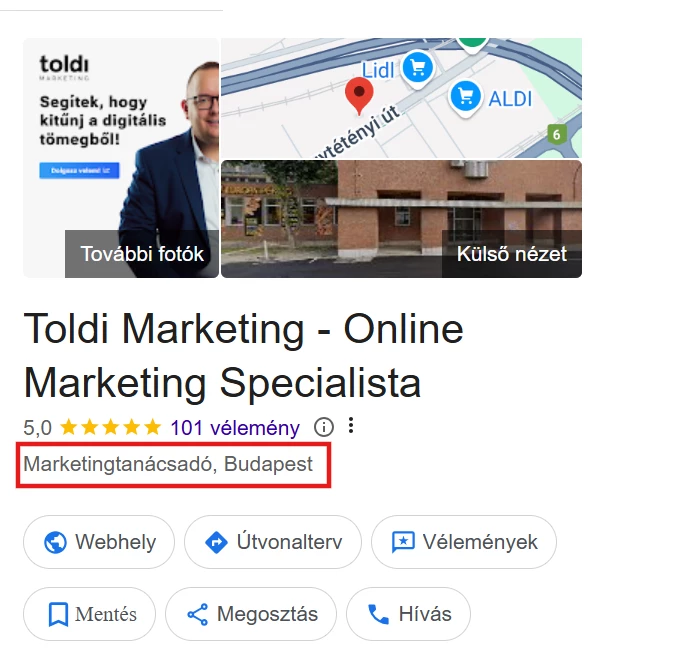Click the star speech-bubble Vélemények icon

tap(403, 542)
